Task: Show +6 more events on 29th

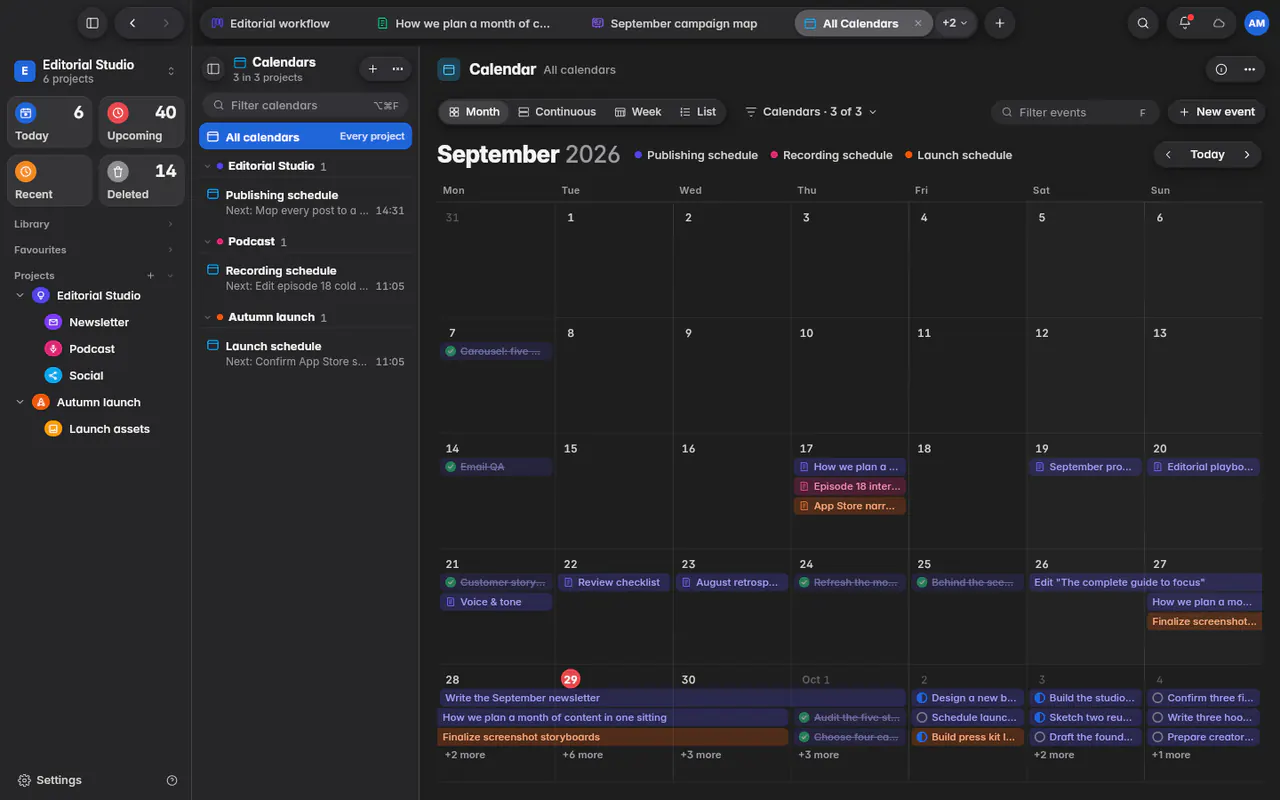Action: coord(582,755)
